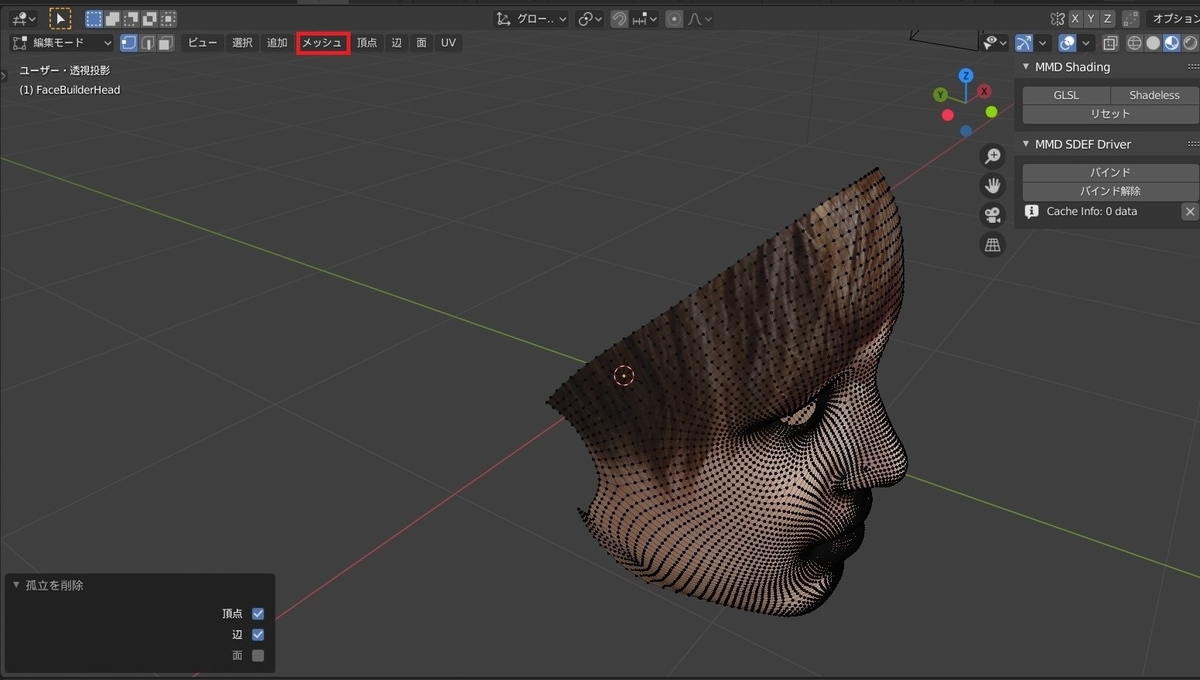Viewport: 1200px width, 680px height.
Task: Open the 編集モード mode dropdown
Action: [62, 43]
